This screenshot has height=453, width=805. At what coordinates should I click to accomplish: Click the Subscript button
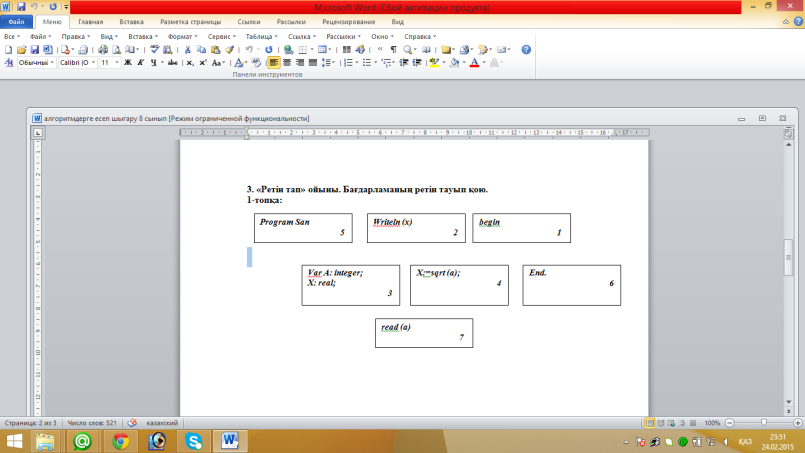point(189,63)
